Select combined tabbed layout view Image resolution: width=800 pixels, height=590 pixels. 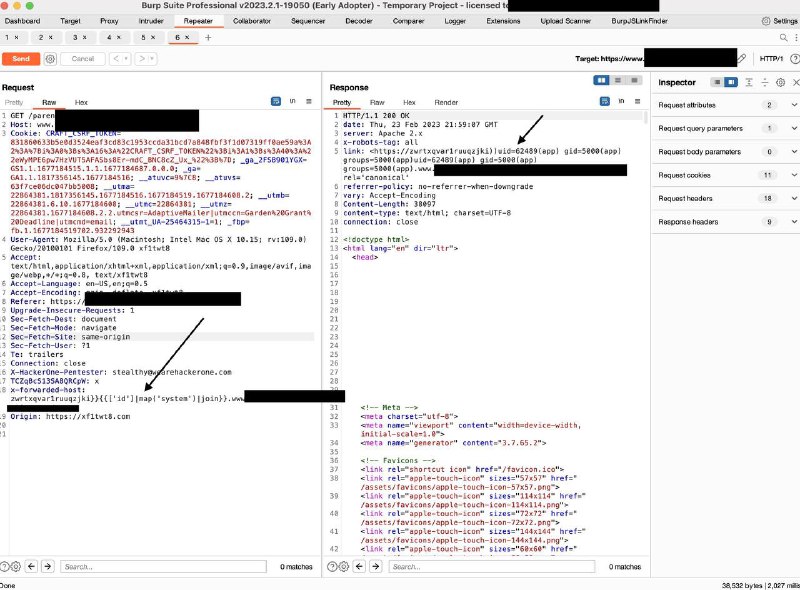pyautogui.click(x=634, y=80)
